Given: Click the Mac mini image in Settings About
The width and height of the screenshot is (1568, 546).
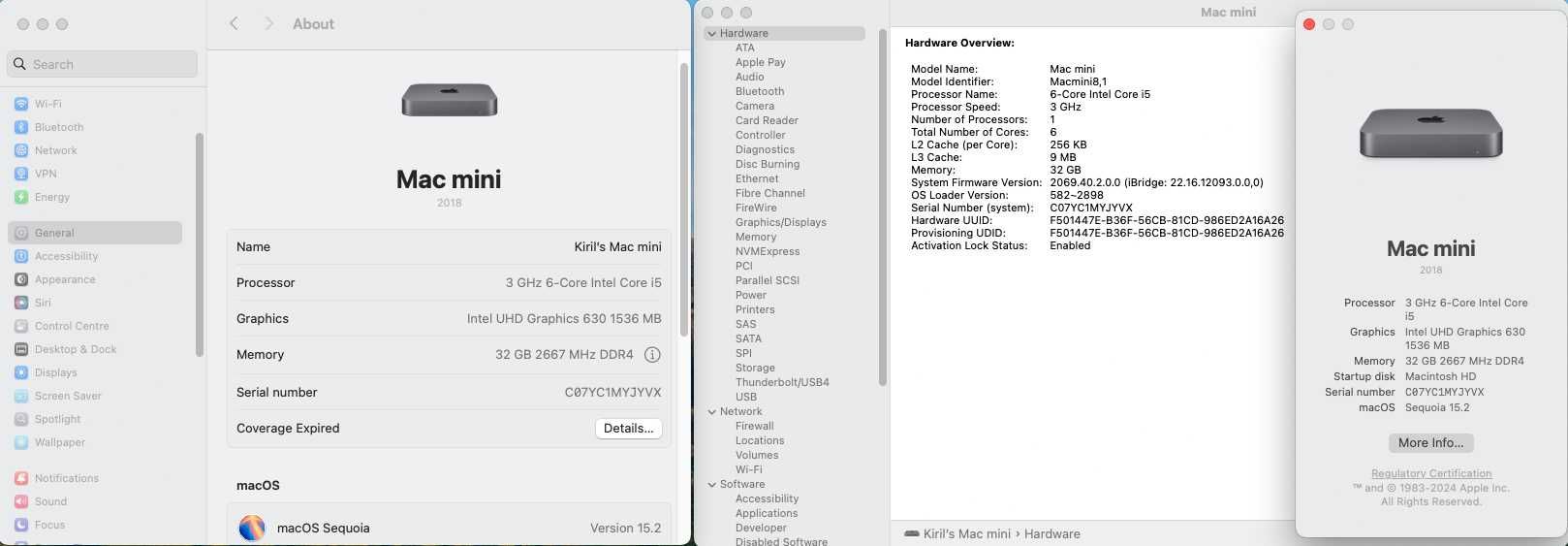Looking at the screenshot, I should [x=449, y=100].
